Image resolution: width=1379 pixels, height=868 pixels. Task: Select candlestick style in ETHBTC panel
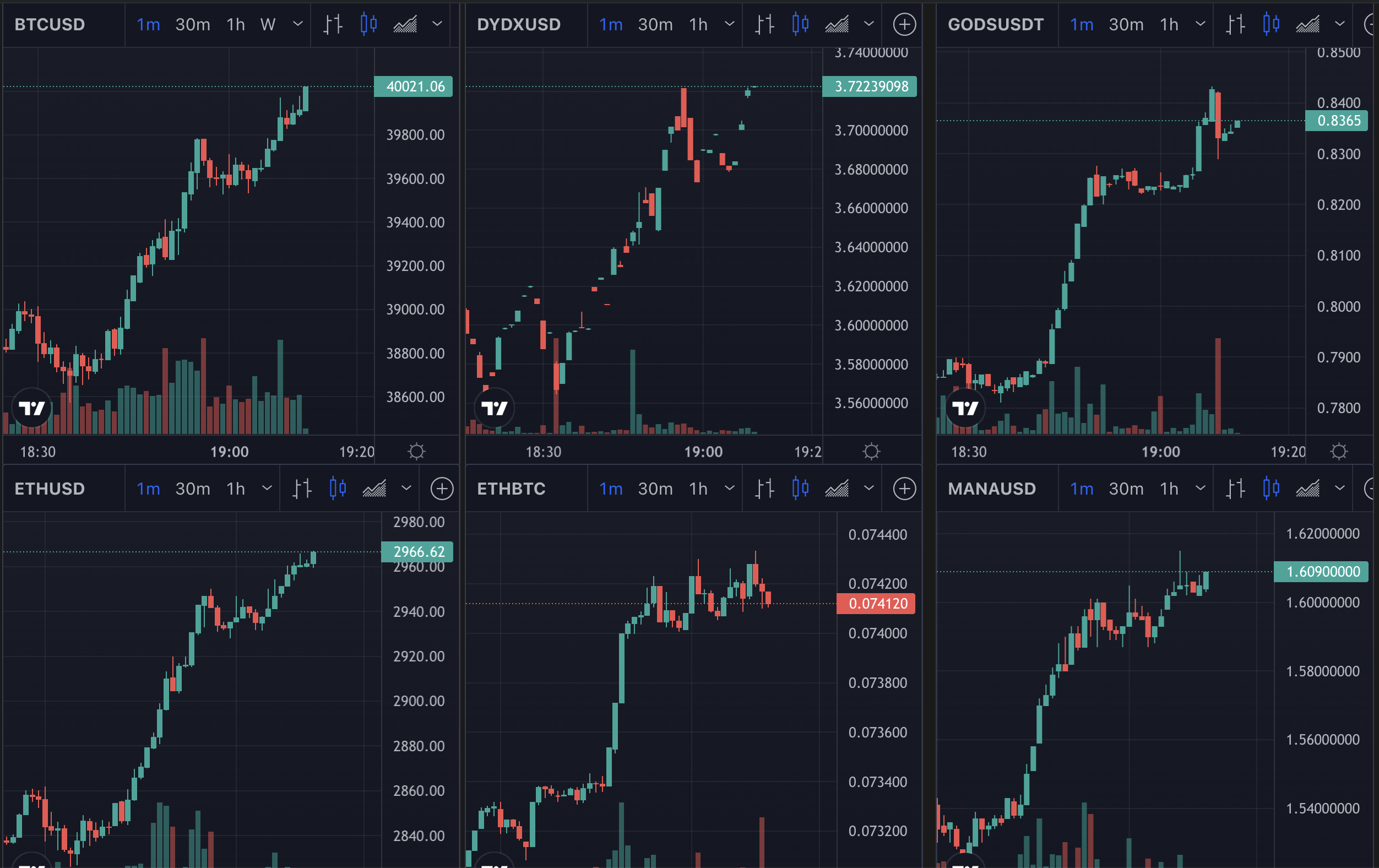tap(801, 489)
